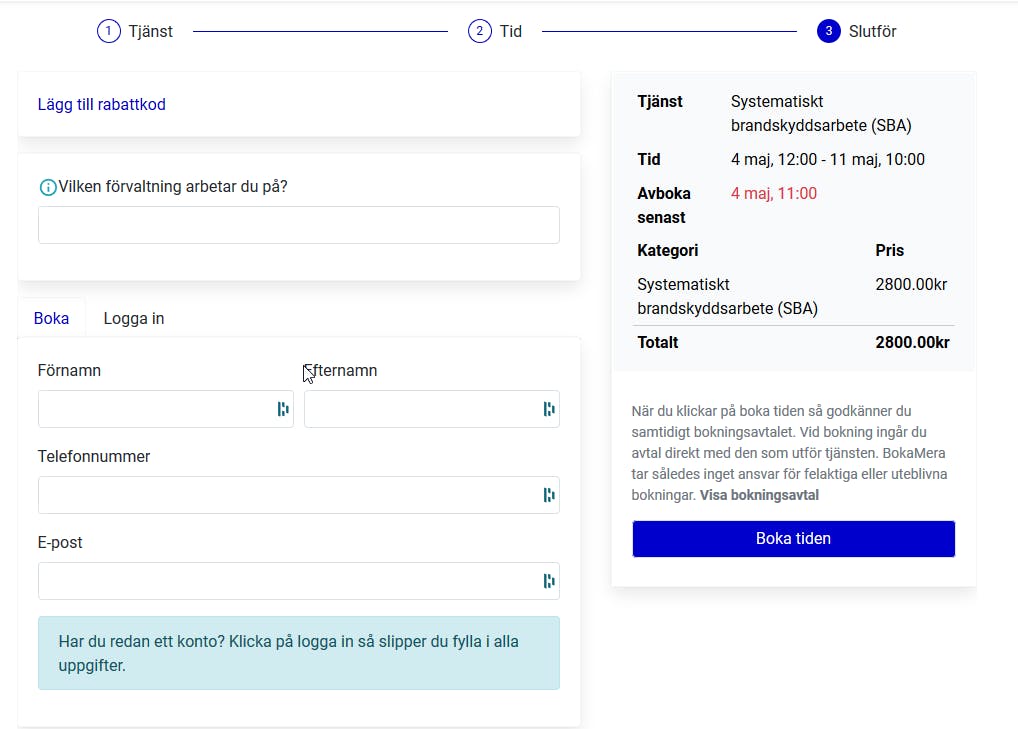The width and height of the screenshot is (1018, 729).
Task: Open Lägg till rabattkod link
Action: [101, 104]
